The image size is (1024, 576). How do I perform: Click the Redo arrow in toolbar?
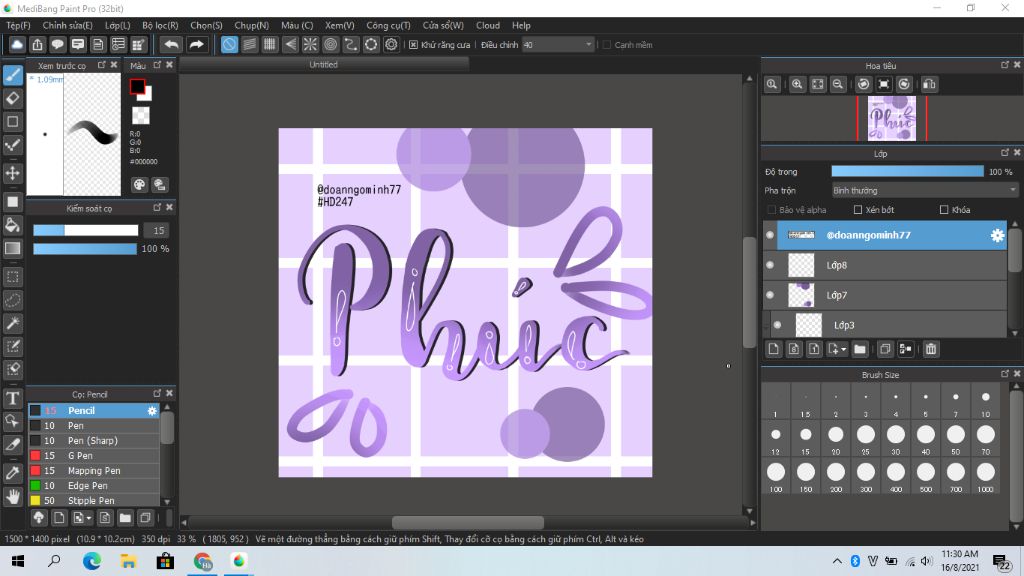coord(196,44)
